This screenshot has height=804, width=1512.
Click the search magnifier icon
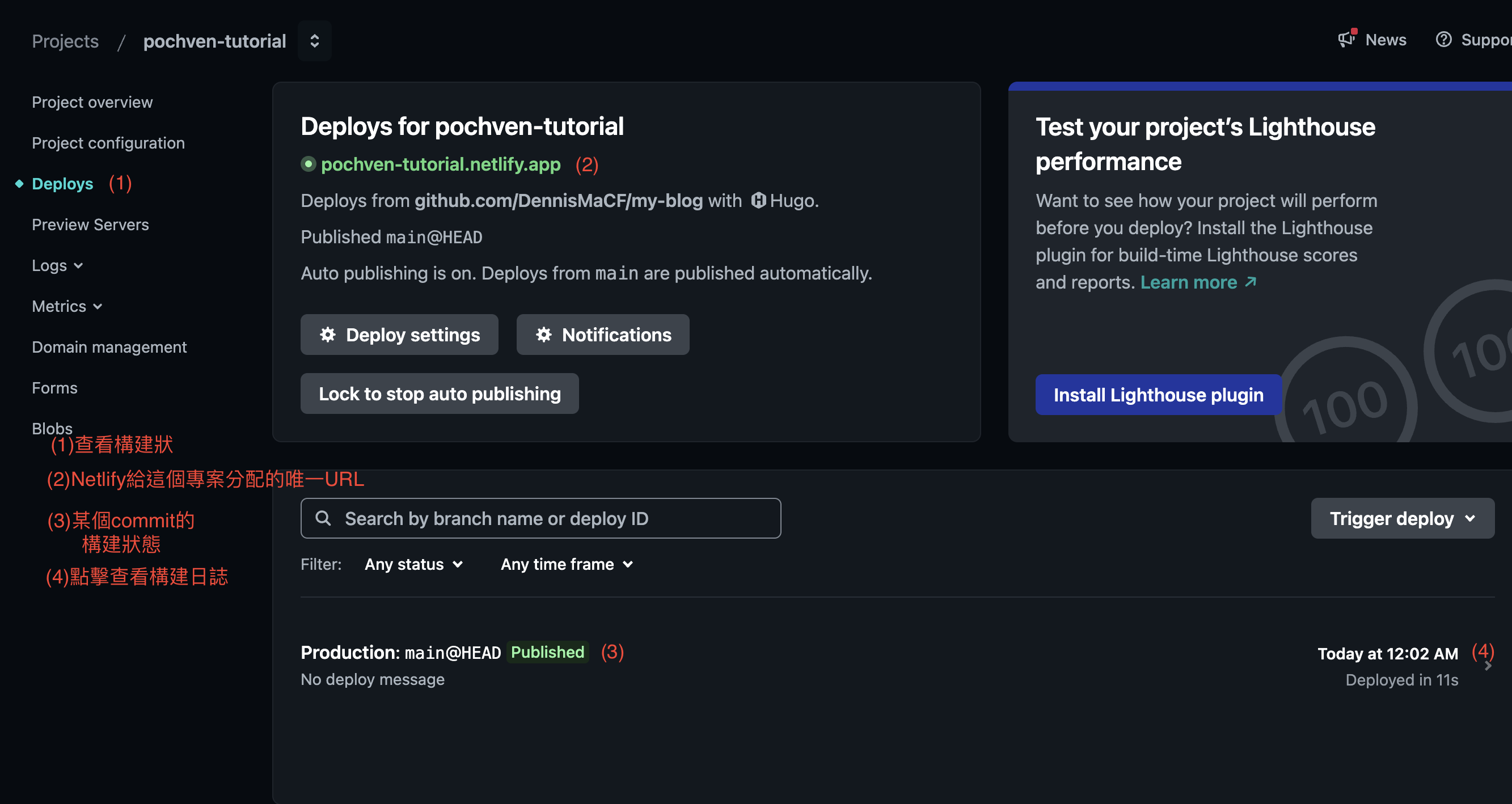323,518
